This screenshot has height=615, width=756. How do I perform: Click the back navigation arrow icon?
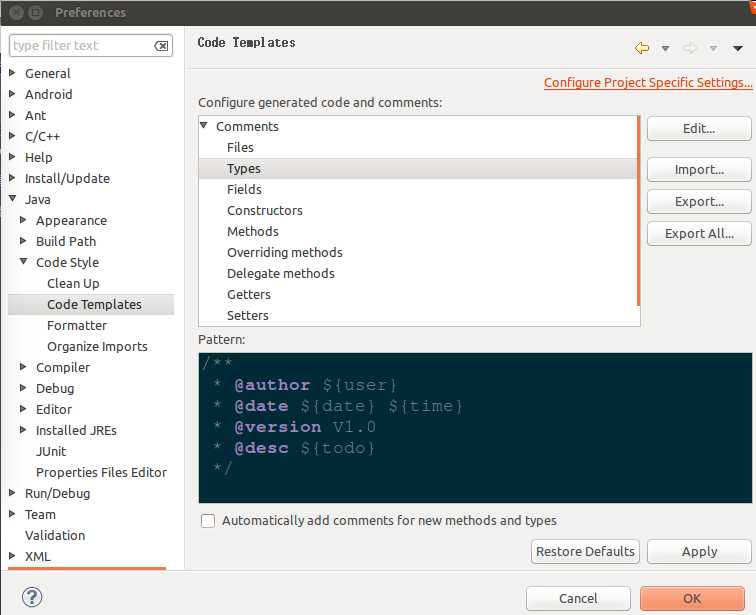642,48
